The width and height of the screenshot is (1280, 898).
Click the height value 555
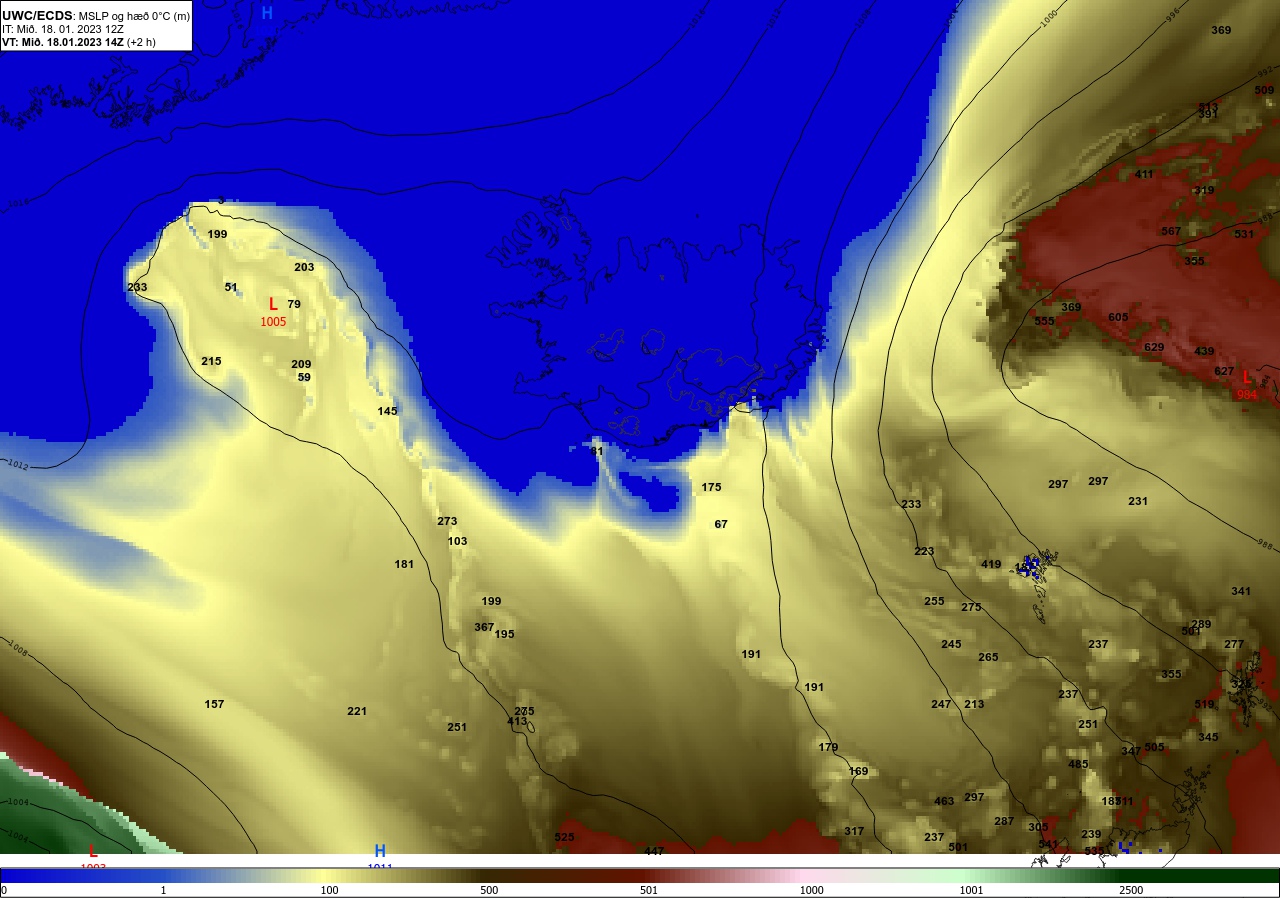click(x=1044, y=321)
